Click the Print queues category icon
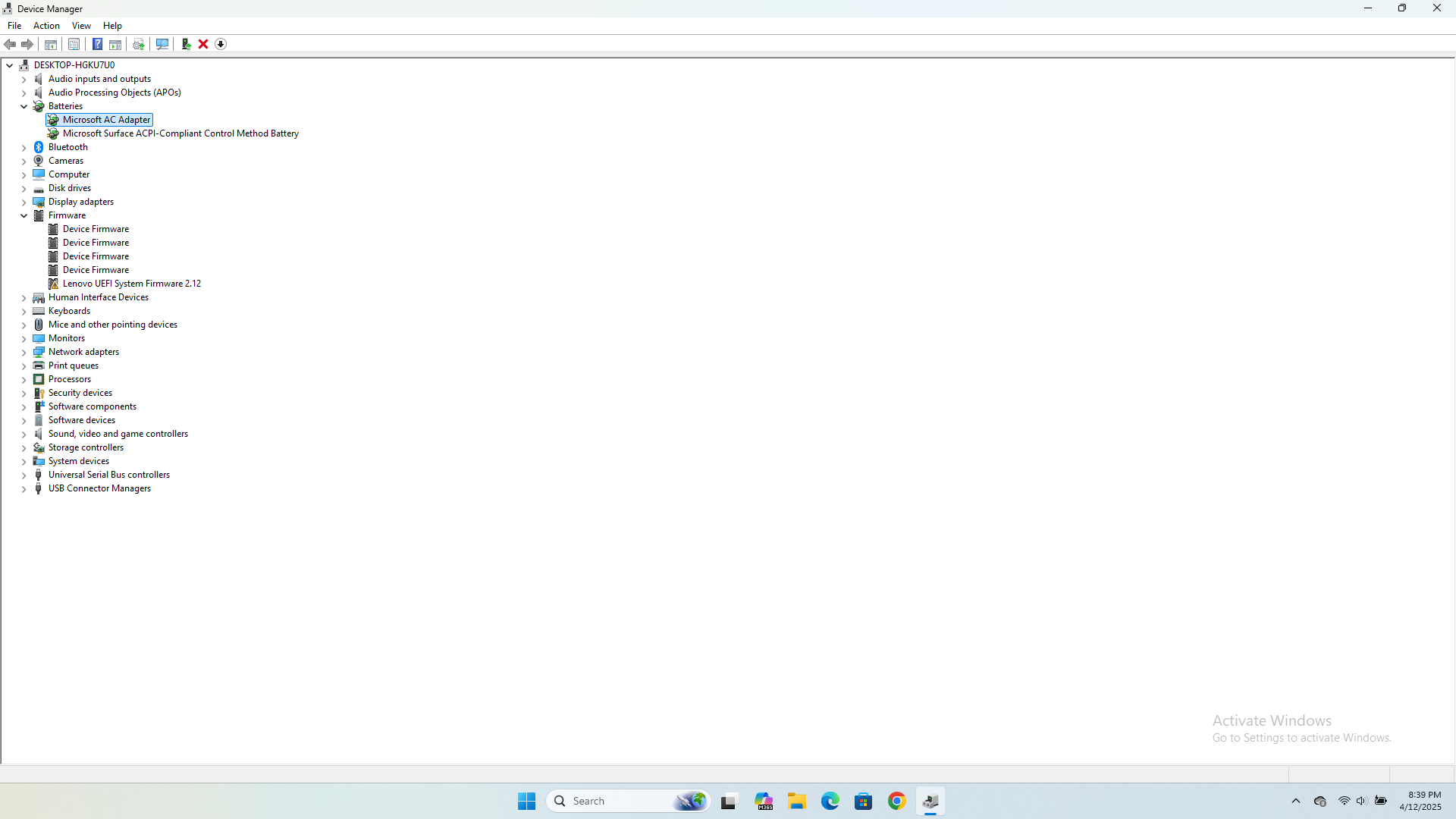Viewport: 1456px width, 819px height. tap(39, 366)
